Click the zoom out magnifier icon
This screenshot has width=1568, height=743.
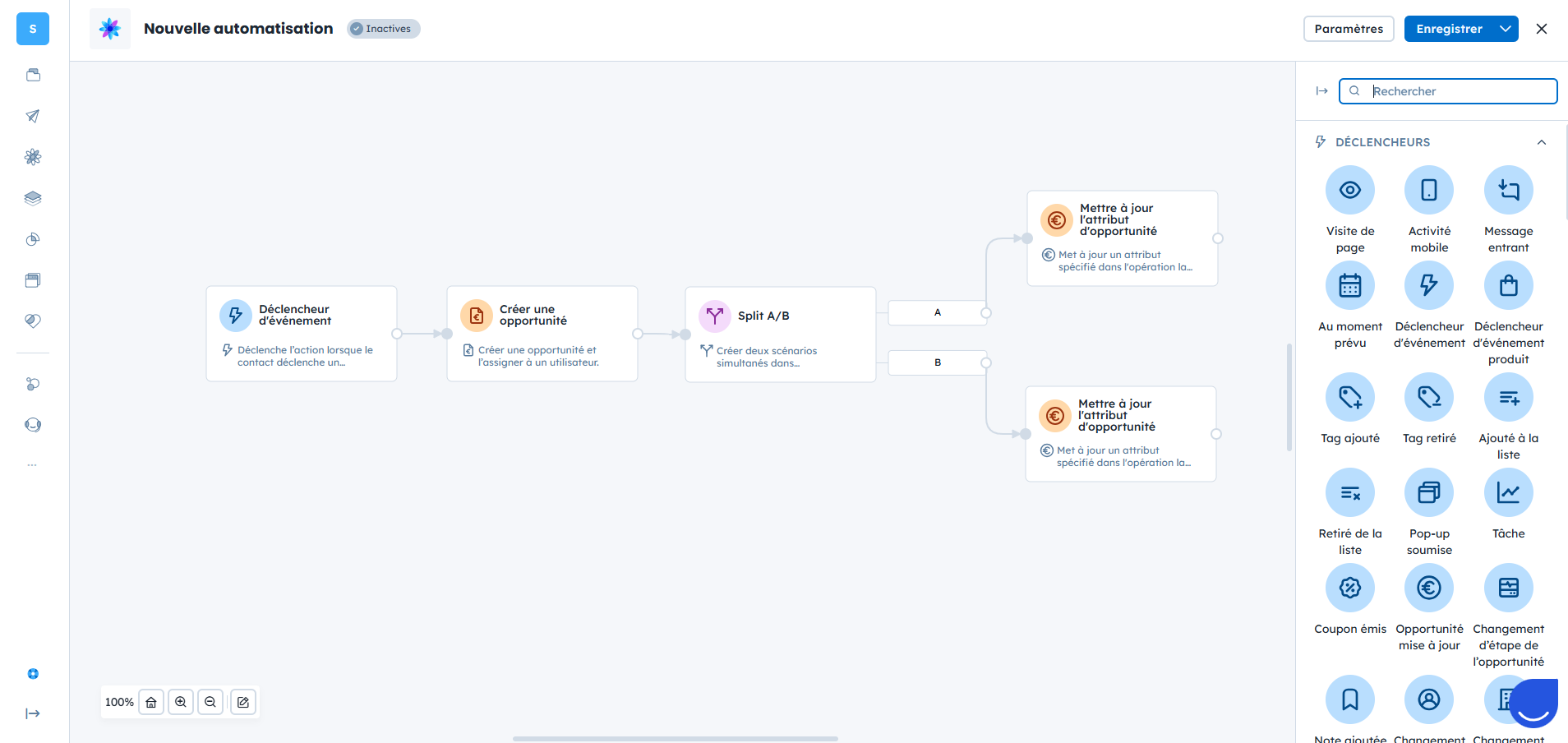tap(210, 702)
